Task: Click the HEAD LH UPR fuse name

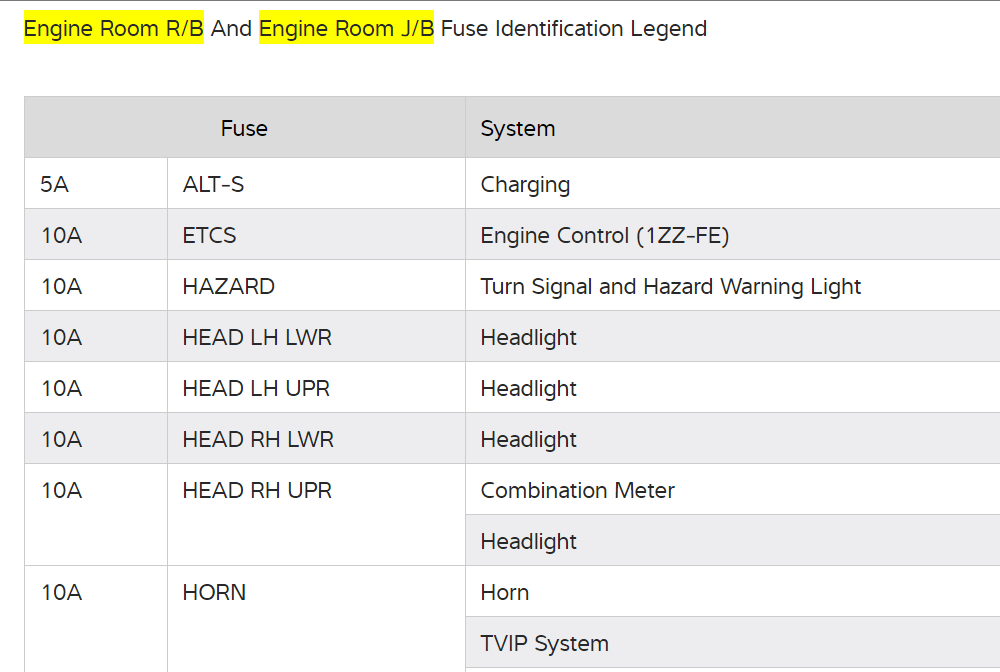Action: [256, 388]
